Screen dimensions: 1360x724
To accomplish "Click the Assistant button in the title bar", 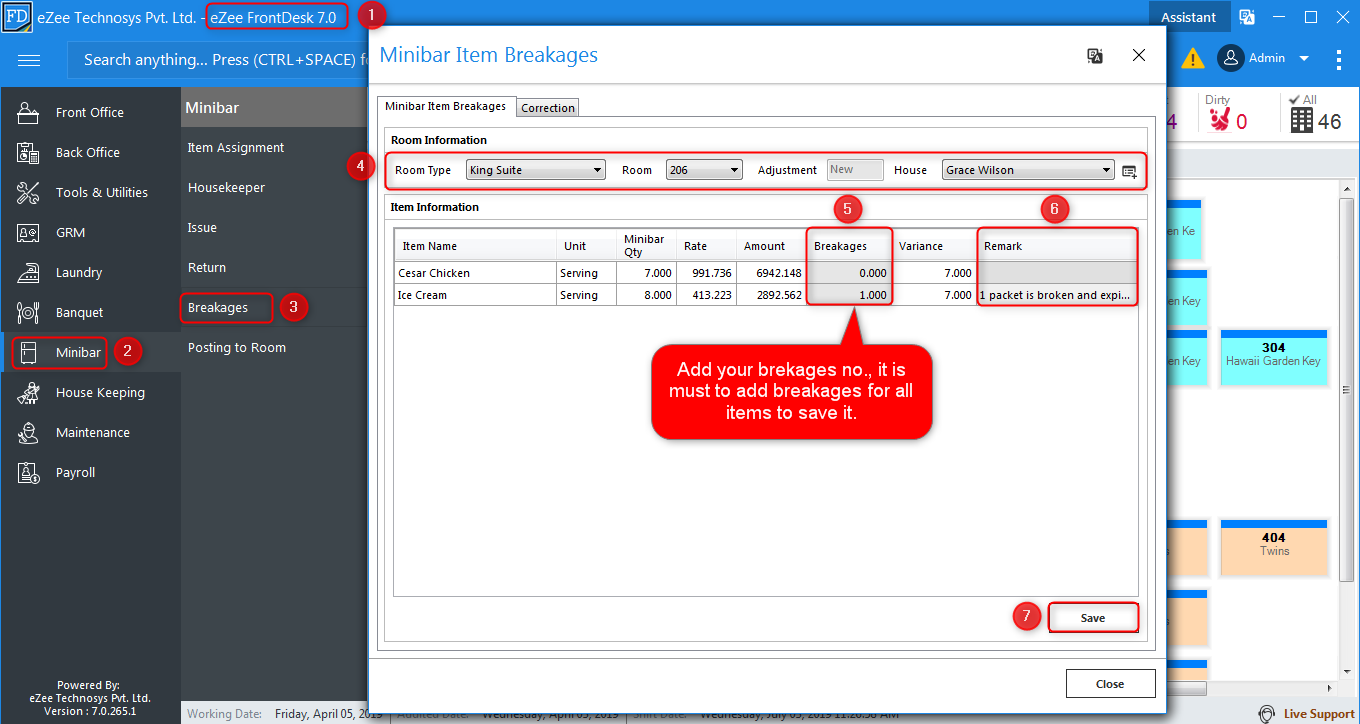I will pyautogui.click(x=1189, y=17).
